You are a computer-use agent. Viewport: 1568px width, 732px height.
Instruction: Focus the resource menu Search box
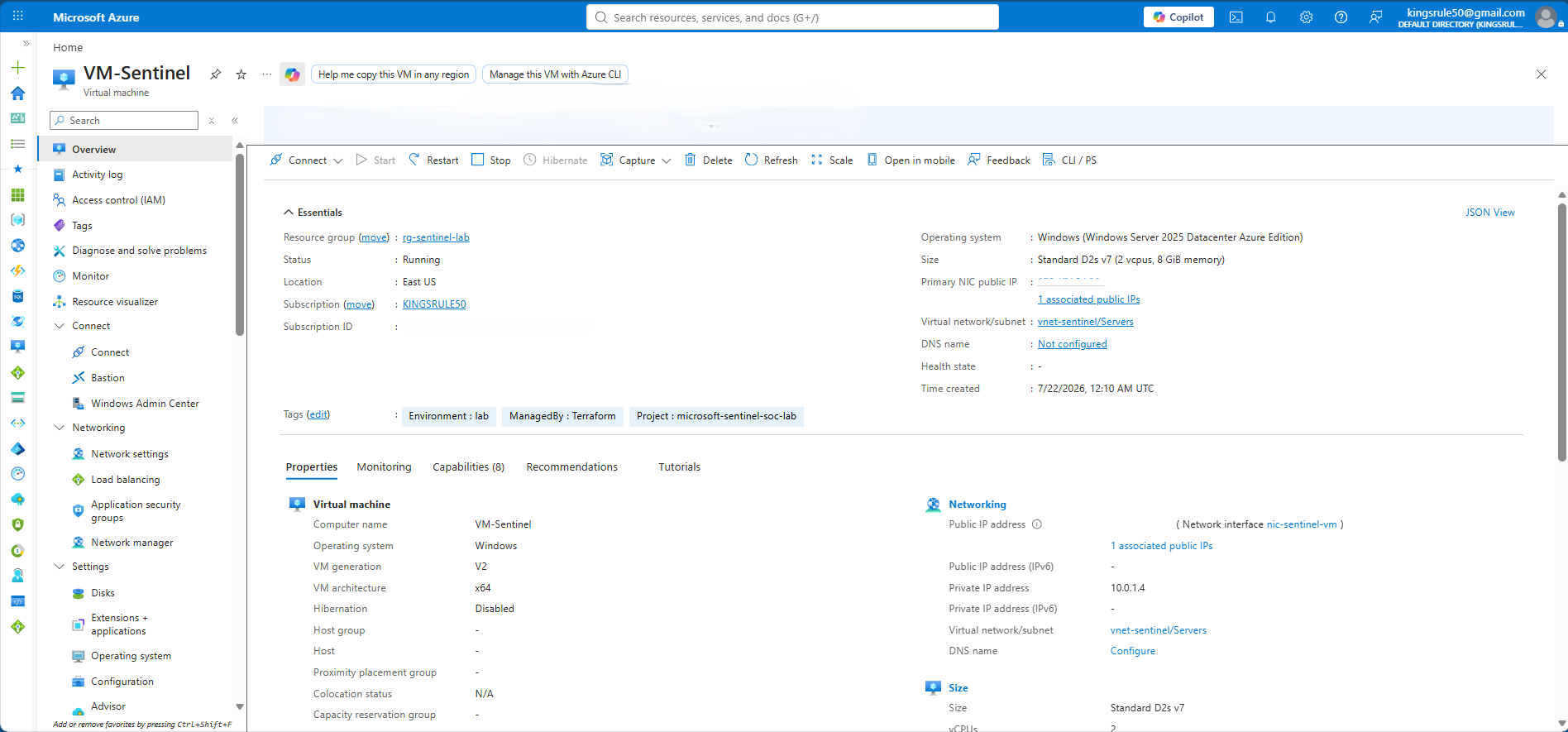[124, 121]
